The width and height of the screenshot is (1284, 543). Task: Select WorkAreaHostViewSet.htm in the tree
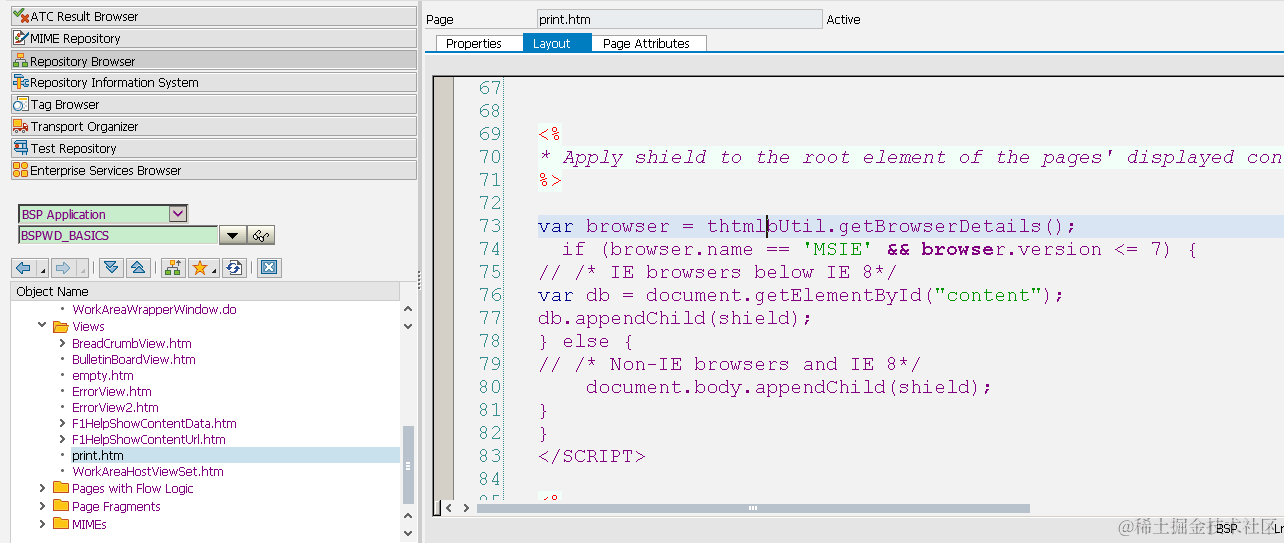click(x=148, y=471)
